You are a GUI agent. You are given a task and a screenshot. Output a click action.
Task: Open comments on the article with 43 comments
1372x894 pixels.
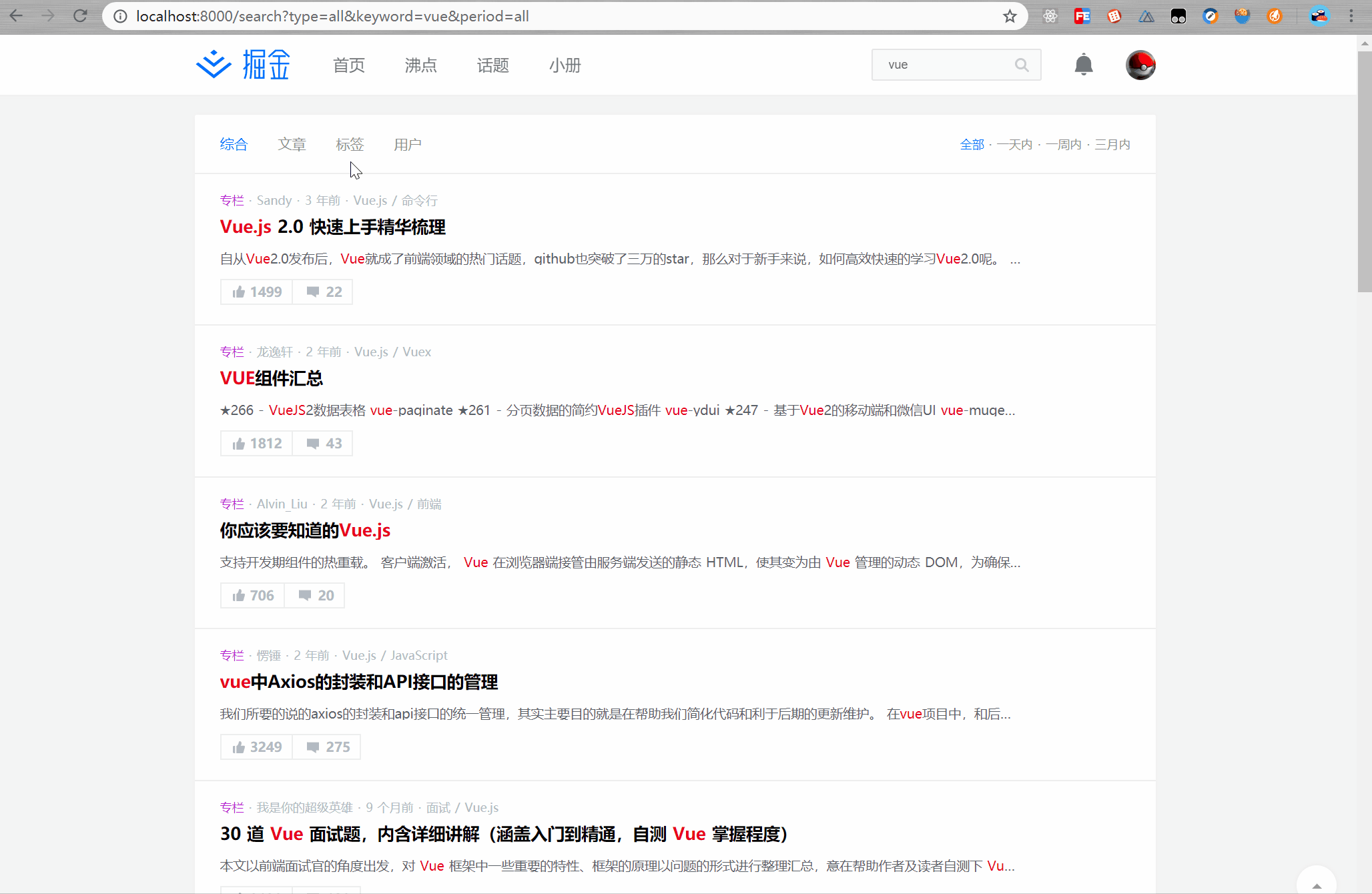(x=324, y=444)
